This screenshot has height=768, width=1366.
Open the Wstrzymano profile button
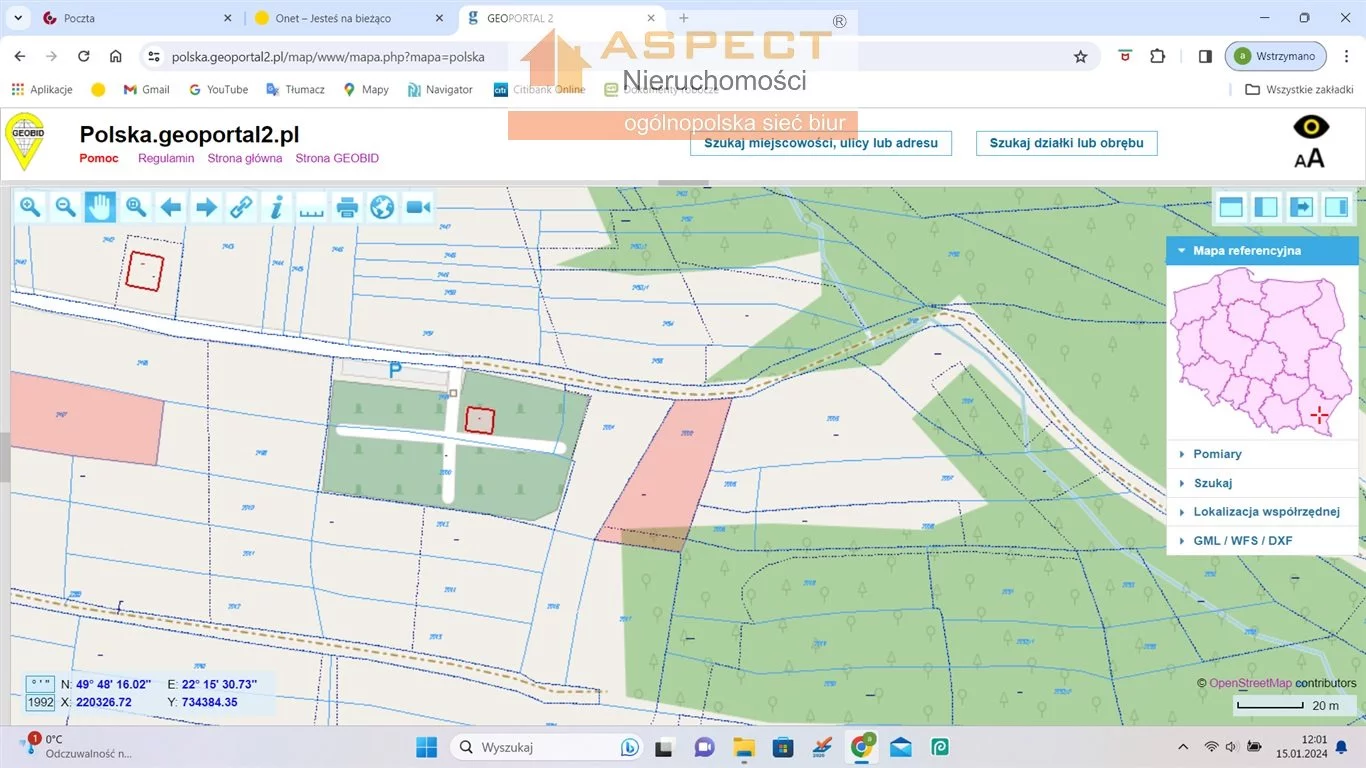coord(1276,56)
